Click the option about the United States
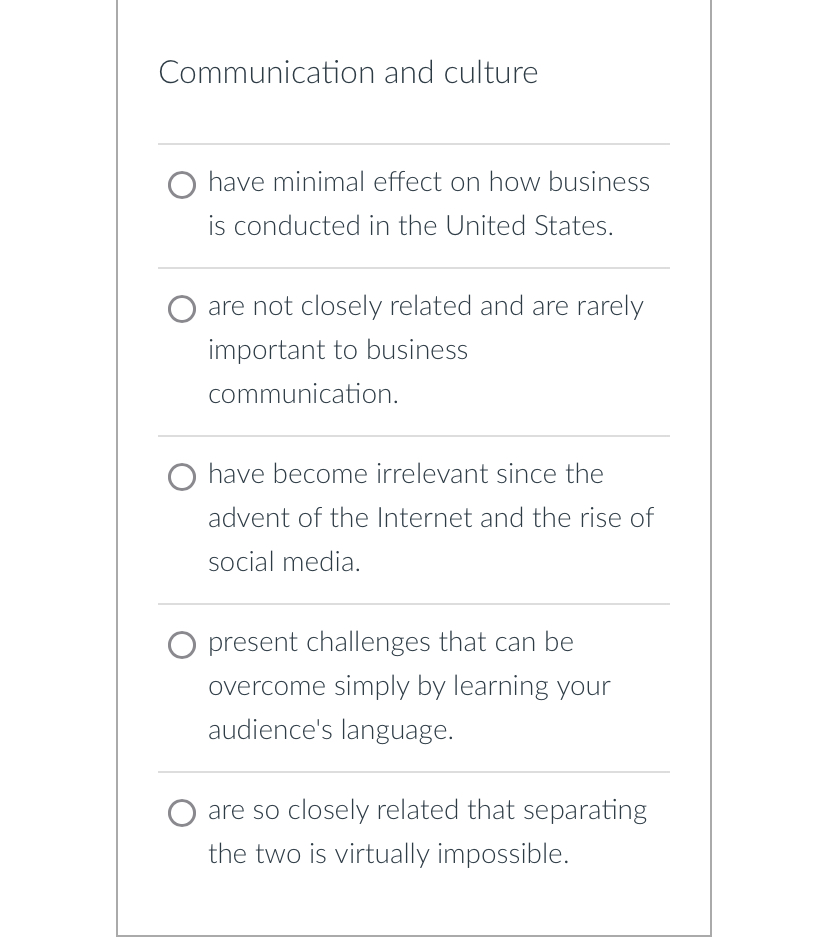The image size is (828, 939). coord(428,204)
